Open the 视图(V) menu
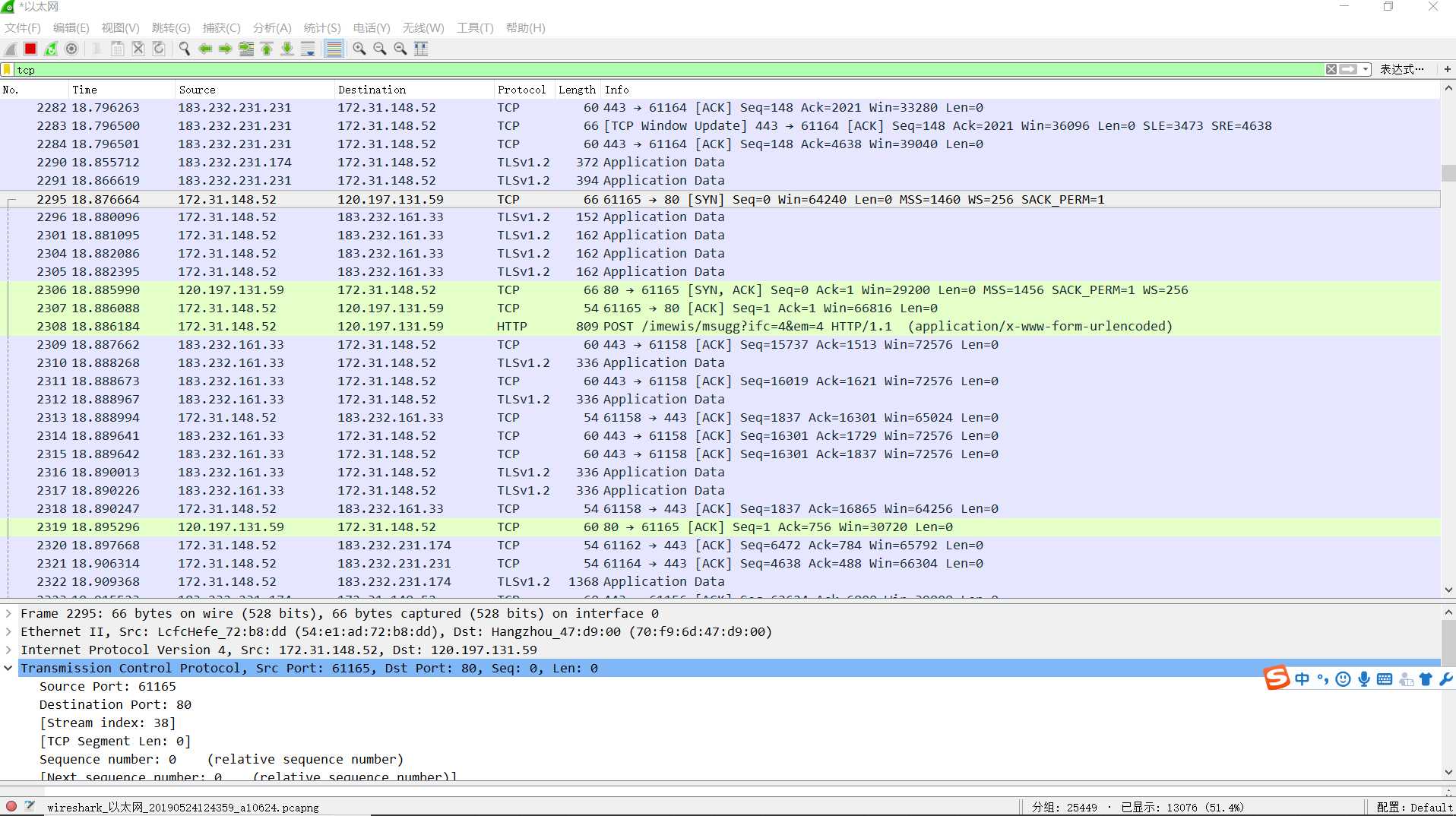 tap(120, 28)
